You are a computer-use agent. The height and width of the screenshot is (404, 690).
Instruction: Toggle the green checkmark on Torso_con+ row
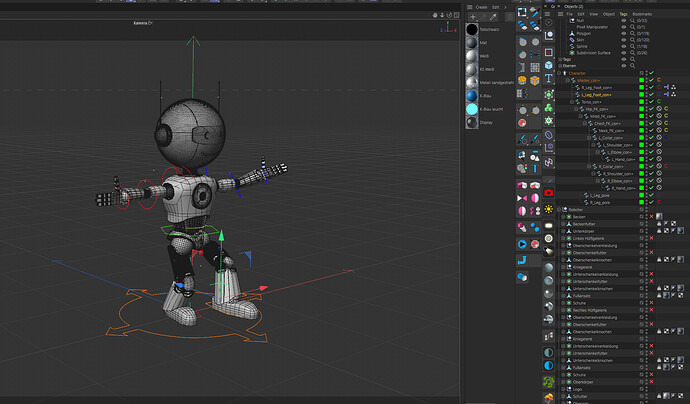652,102
